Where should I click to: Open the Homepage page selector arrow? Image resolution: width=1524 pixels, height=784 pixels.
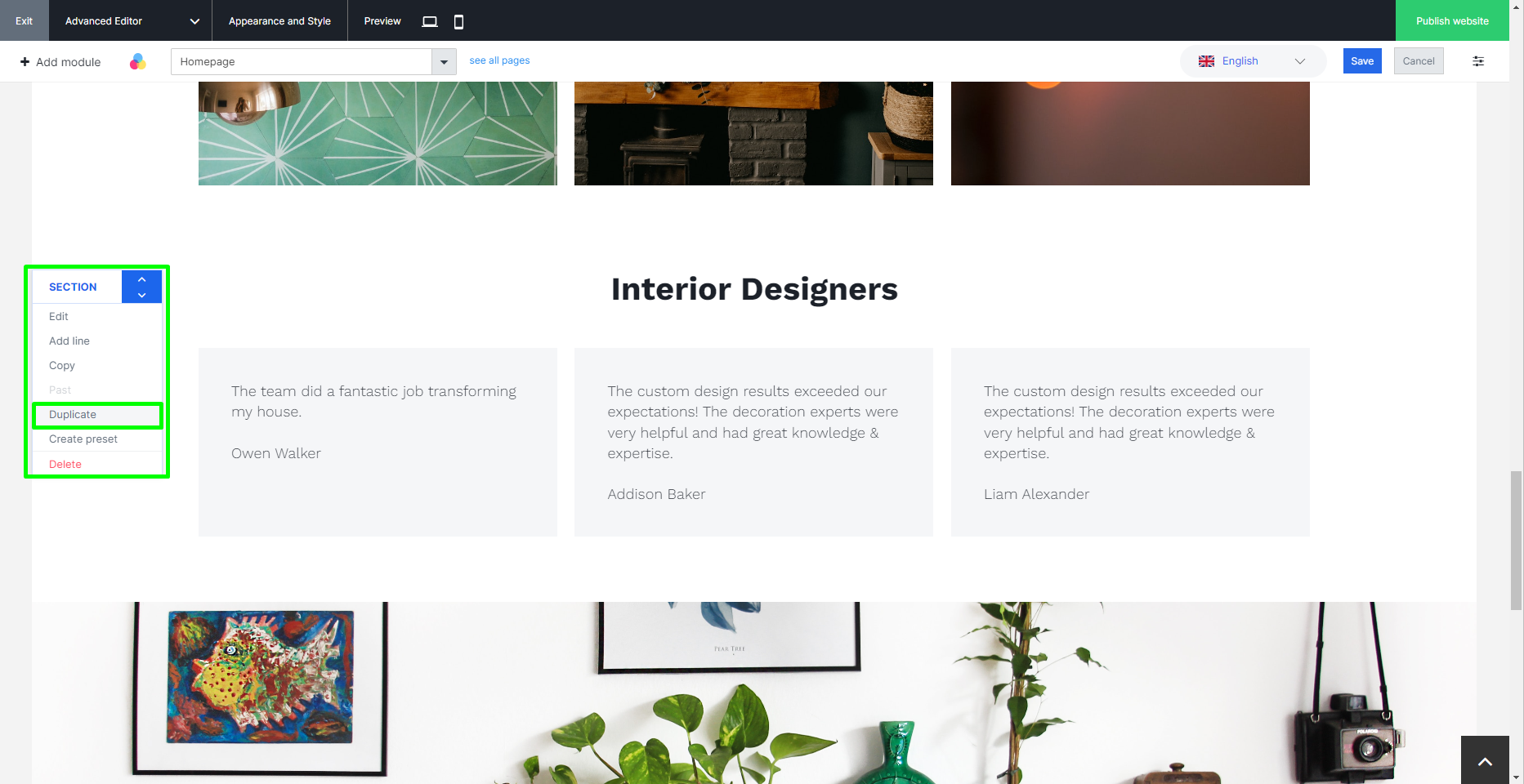444,62
